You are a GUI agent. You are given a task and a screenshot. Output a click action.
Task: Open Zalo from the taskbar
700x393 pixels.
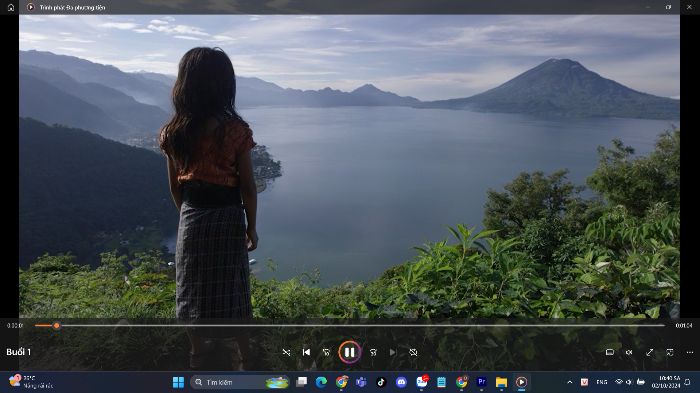pos(422,382)
